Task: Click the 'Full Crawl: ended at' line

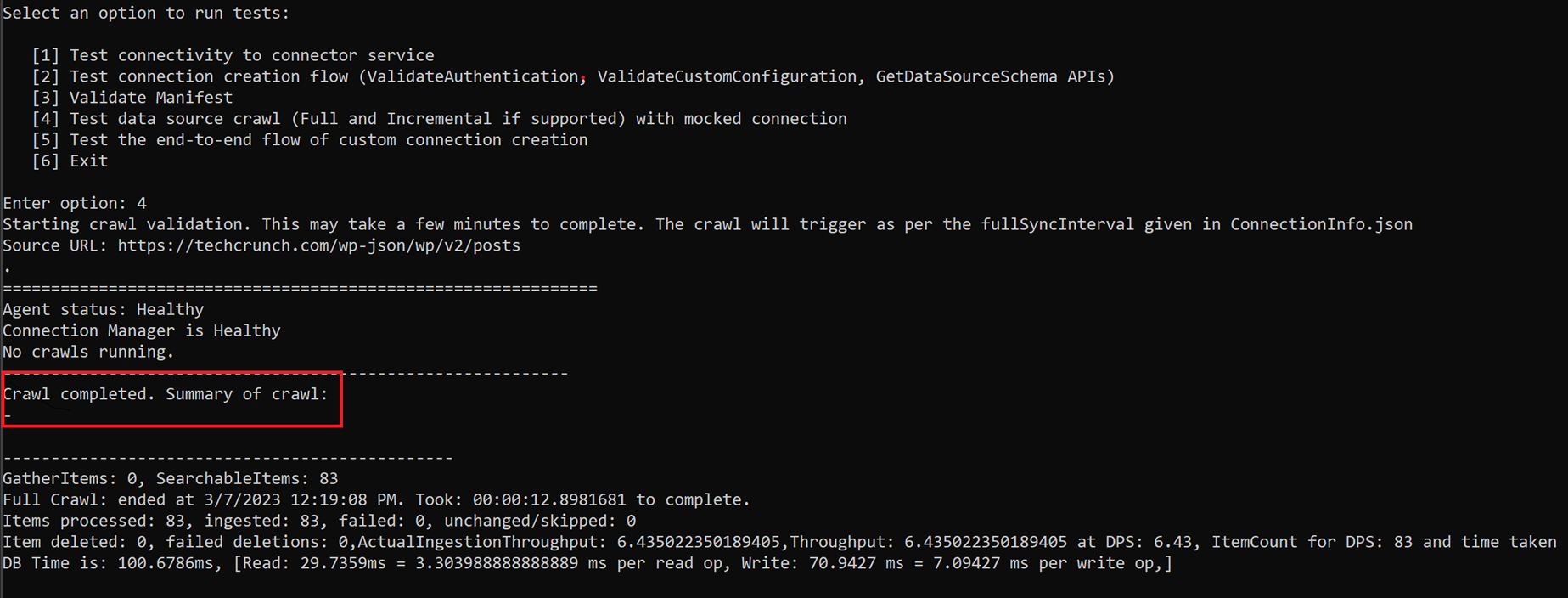Action: [376, 499]
